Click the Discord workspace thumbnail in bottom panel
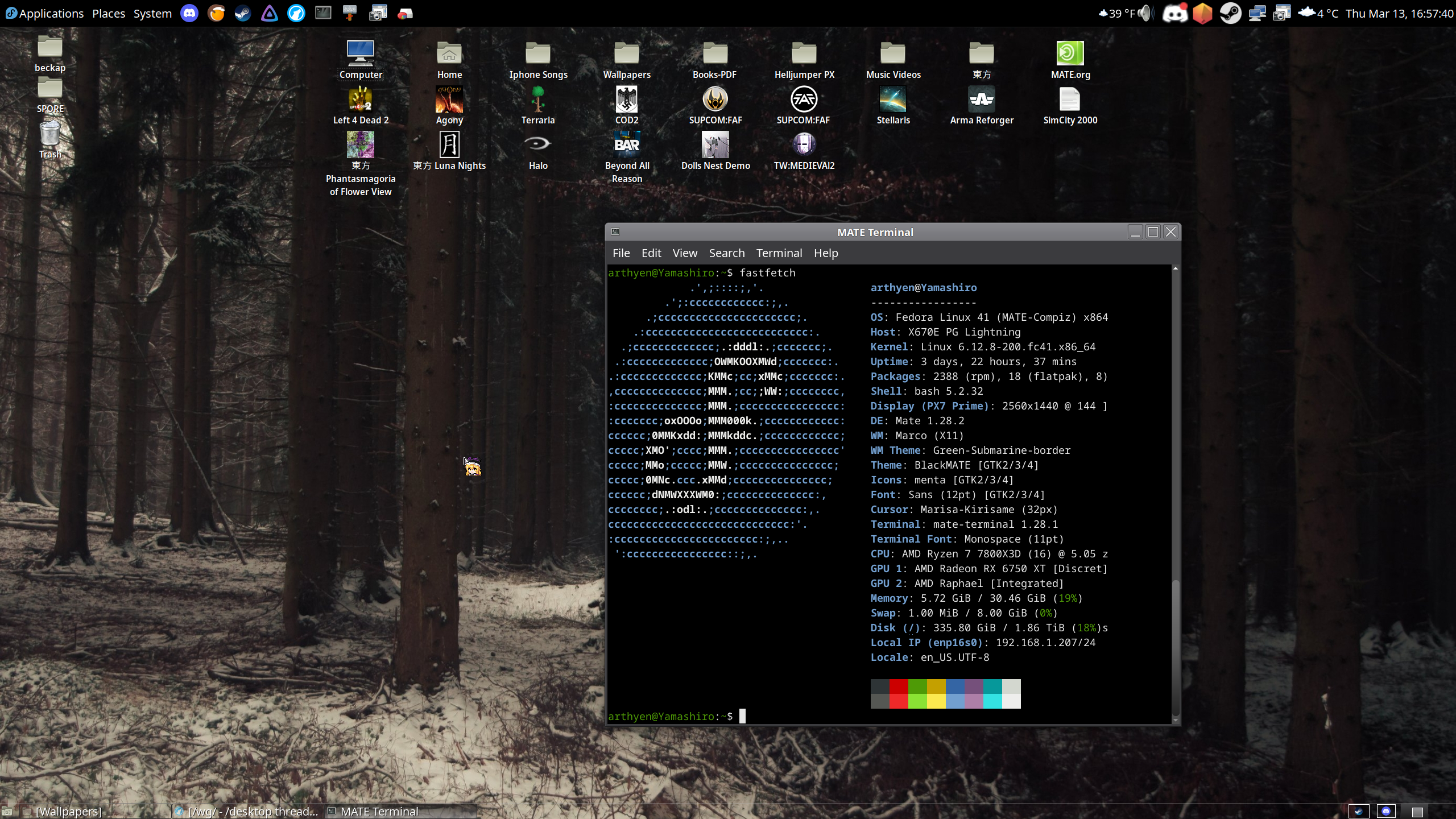This screenshot has height=819, width=1456. [1386, 812]
